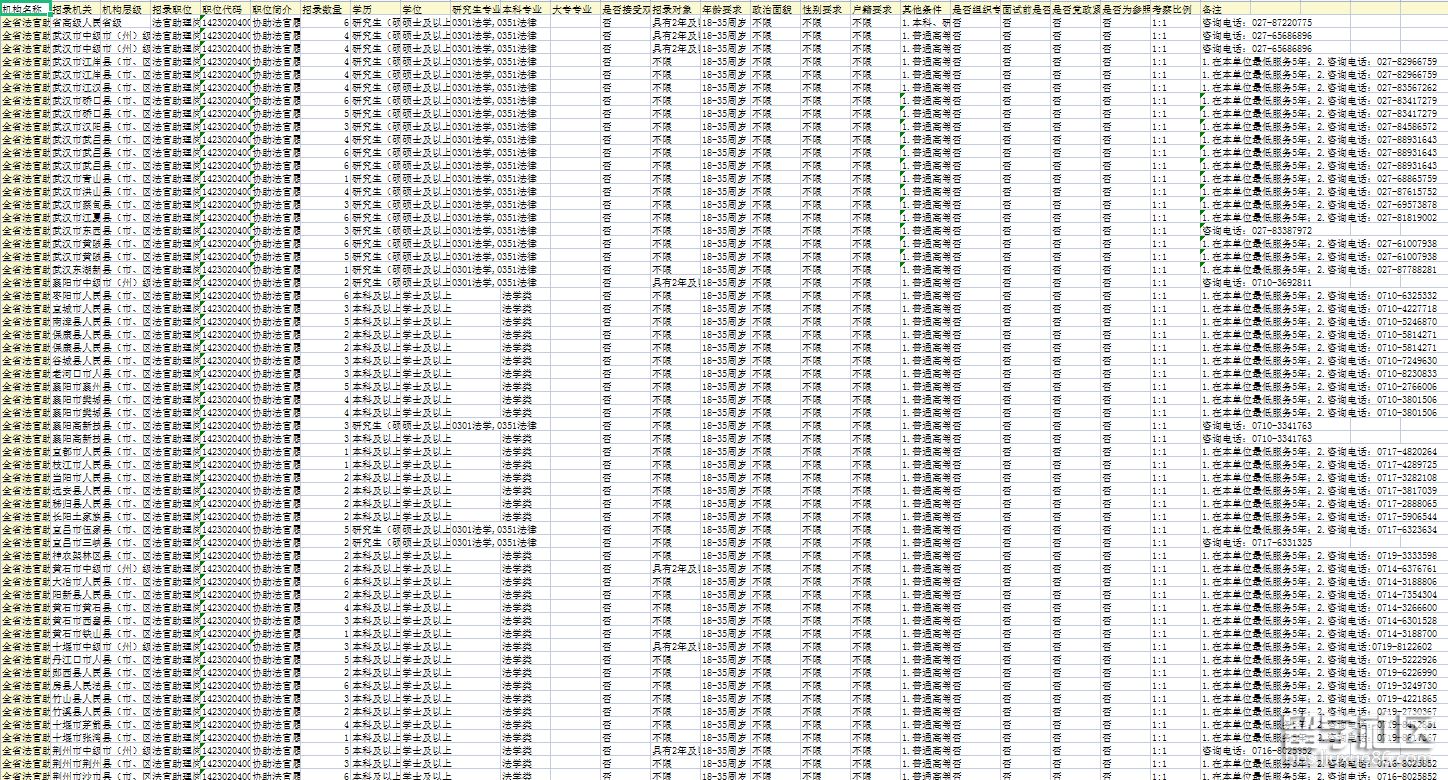Select the 招录对象 header cell
1448x780 pixels.
coord(675,8)
